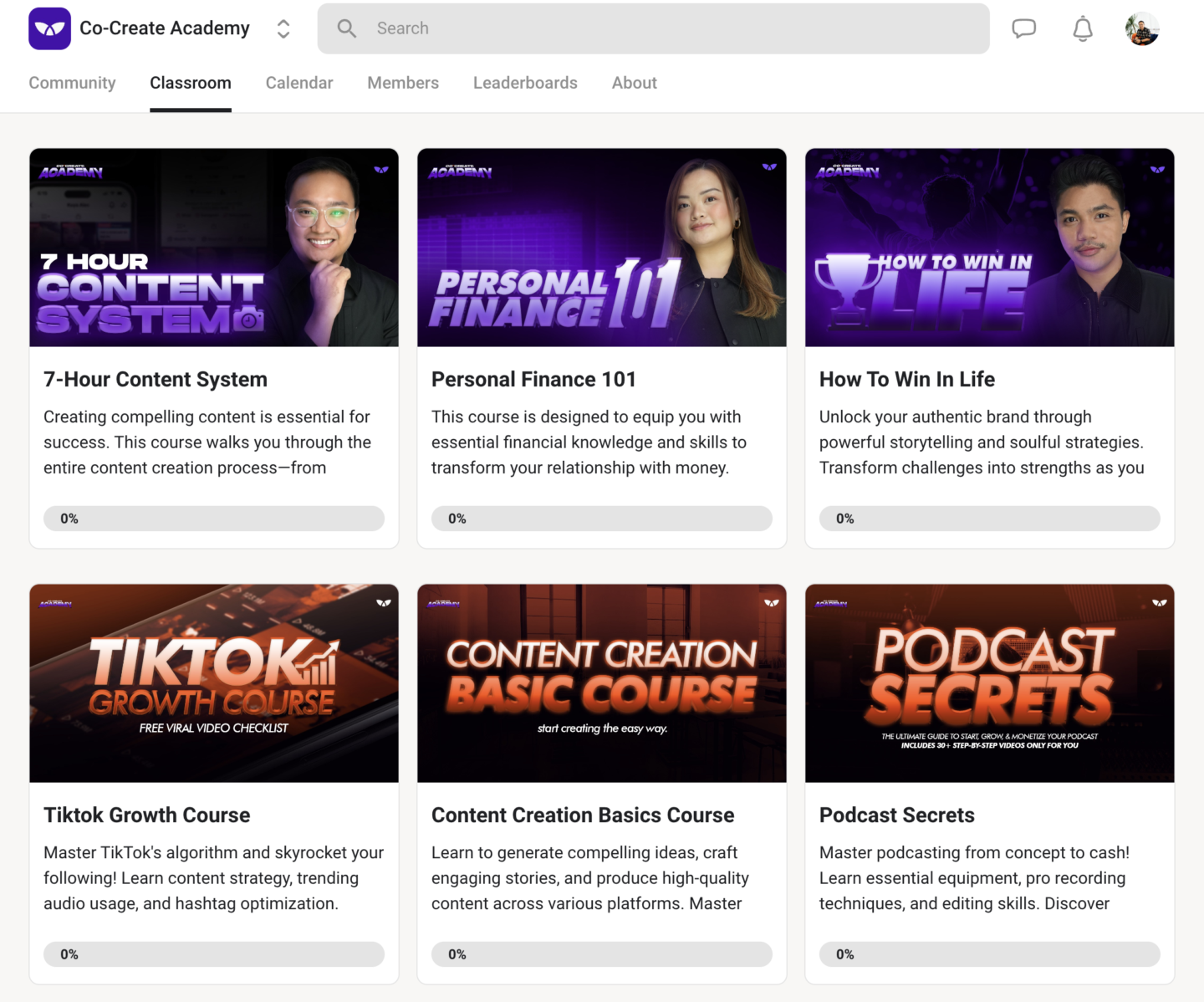This screenshot has width=1204, height=1002.
Task: Click the Podcast Secrets progress bar
Action: pos(990,954)
